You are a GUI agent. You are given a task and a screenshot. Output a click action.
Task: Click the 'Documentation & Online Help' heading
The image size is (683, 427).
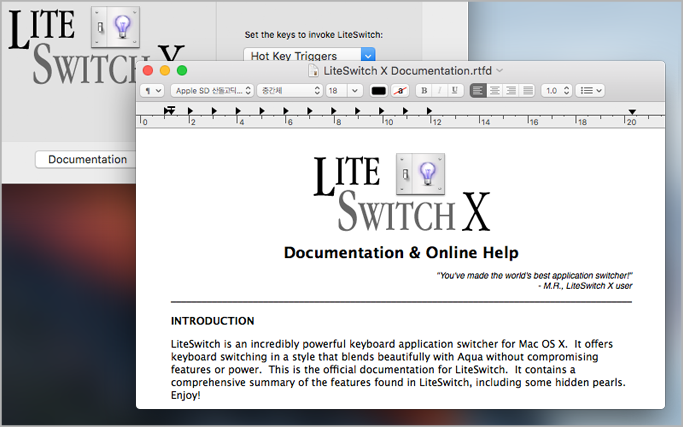coord(401,253)
